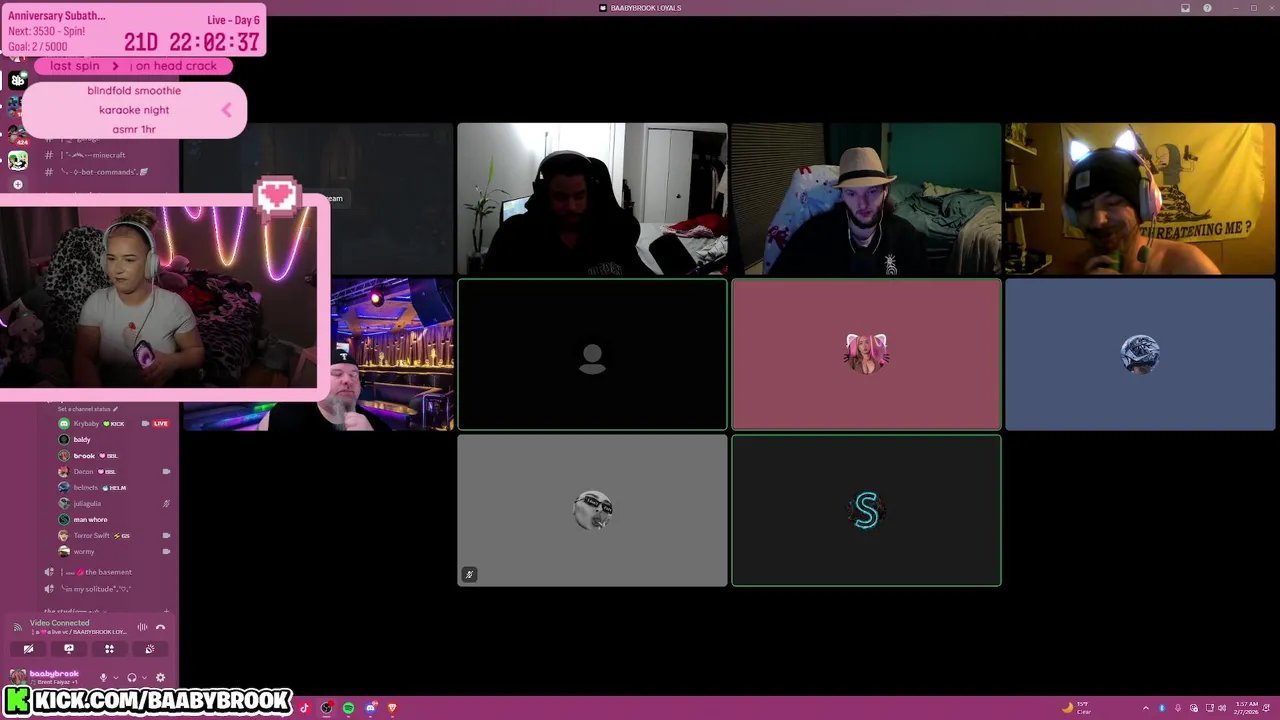The image size is (1280, 720).
Task: Focus the hooded person's video tile
Action: pyautogui.click(x=592, y=199)
